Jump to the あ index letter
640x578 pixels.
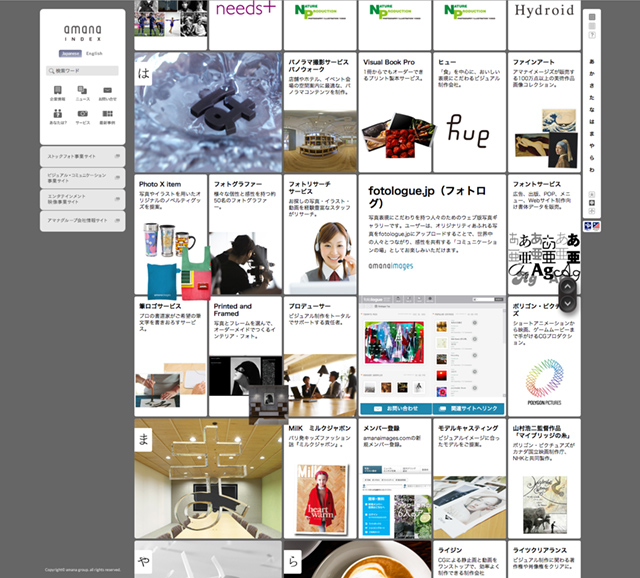592,62
